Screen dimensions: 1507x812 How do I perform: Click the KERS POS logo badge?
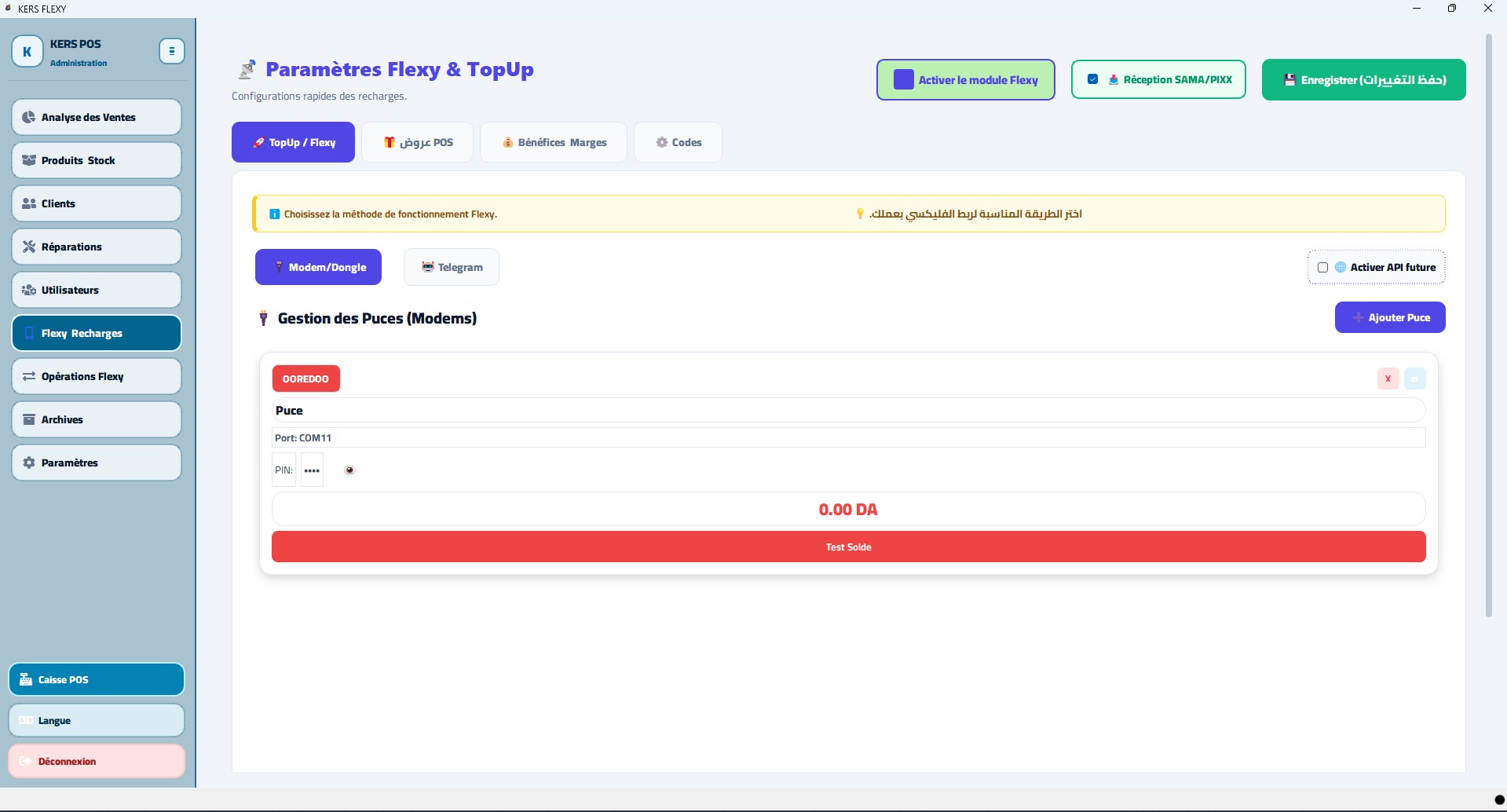point(27,52)
